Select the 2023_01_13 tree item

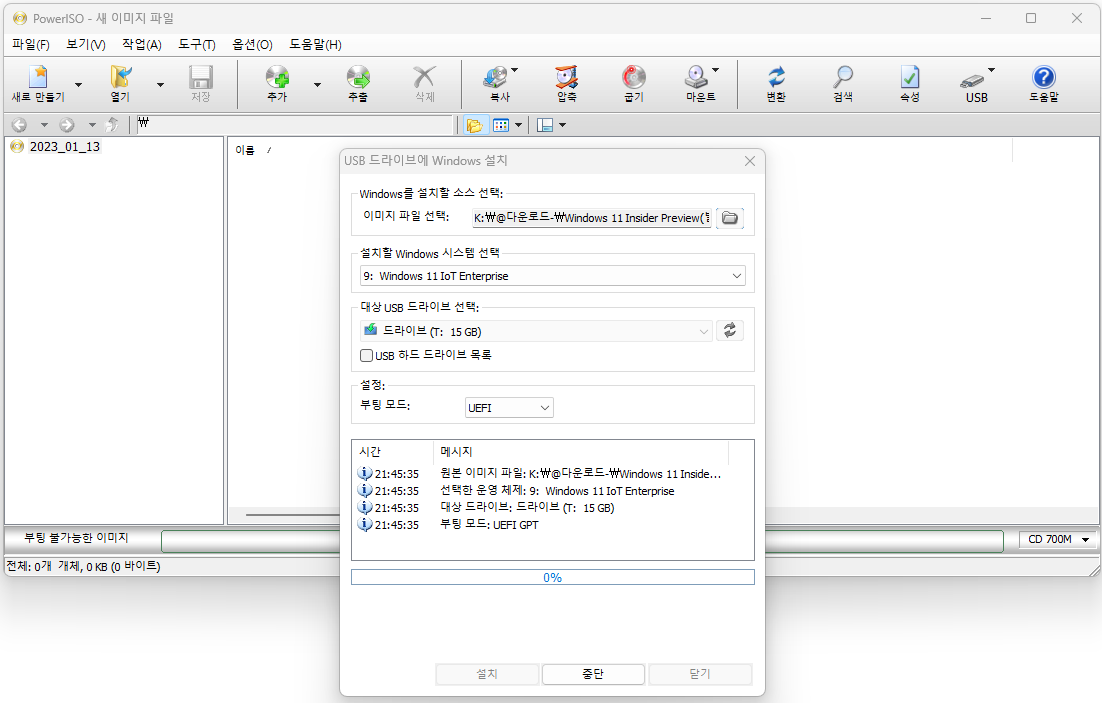[x=64, y=146]
